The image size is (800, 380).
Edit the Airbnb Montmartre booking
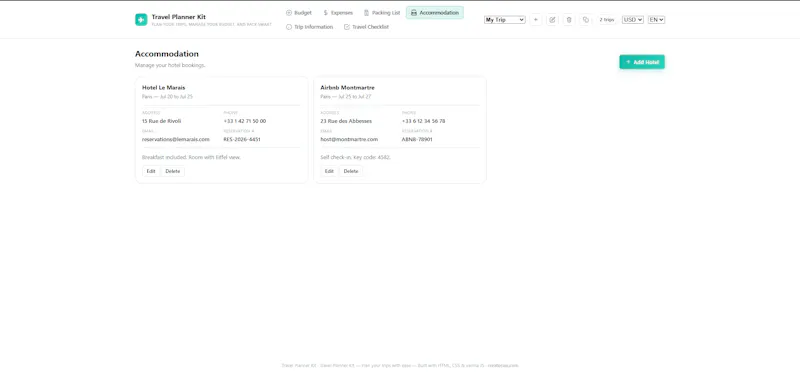[329, 171]
